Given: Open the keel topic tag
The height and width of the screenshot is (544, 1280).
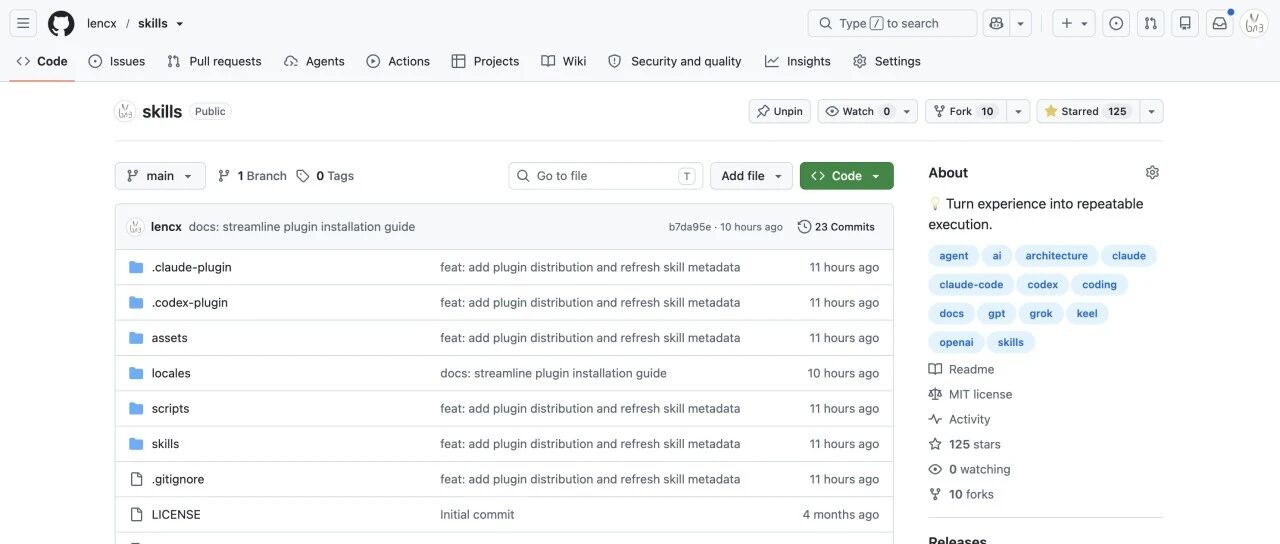Looking at the screenshot, I should [1087, 314].
